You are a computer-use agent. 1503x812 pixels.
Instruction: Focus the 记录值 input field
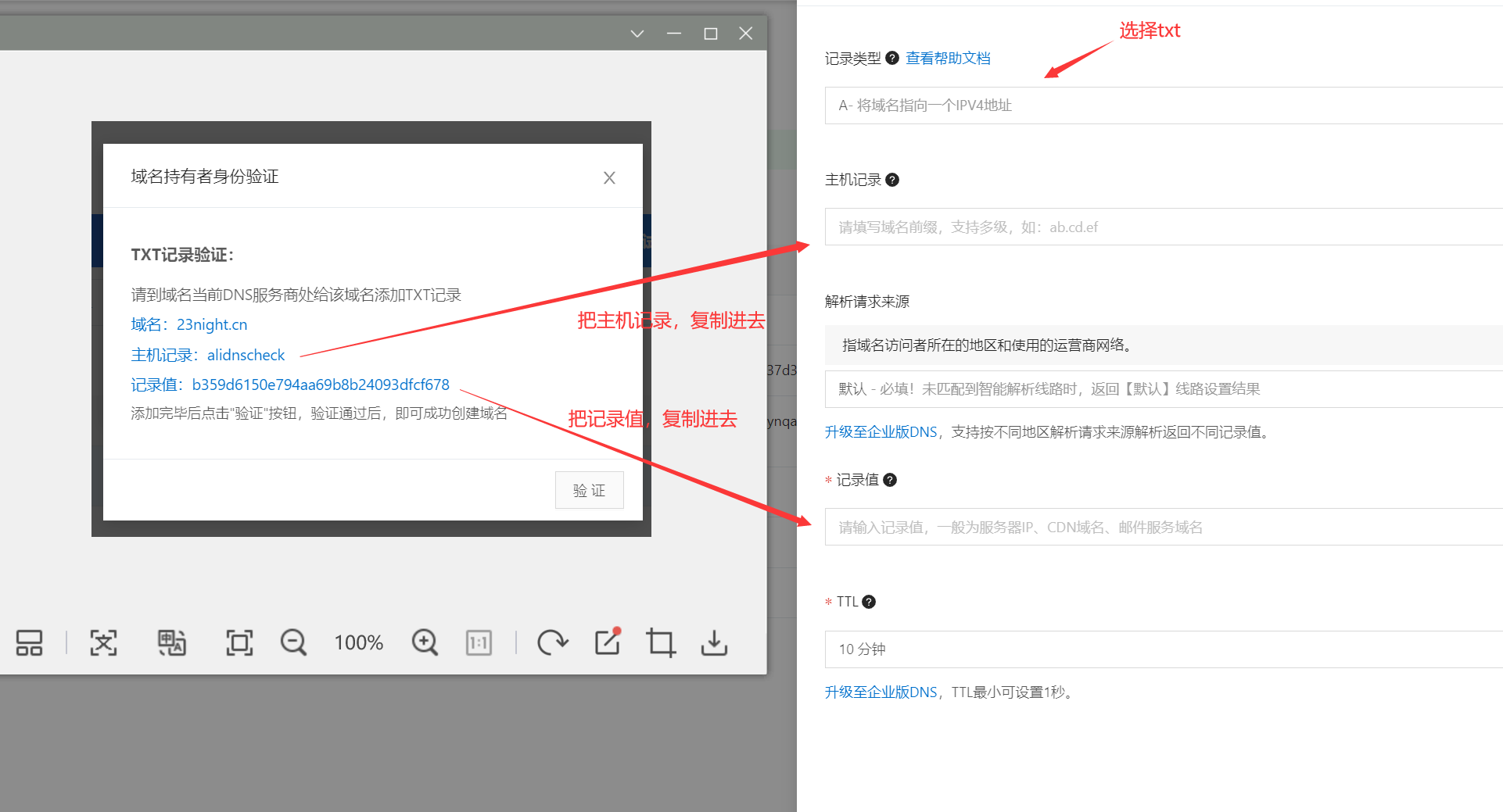coord(1164,527)
